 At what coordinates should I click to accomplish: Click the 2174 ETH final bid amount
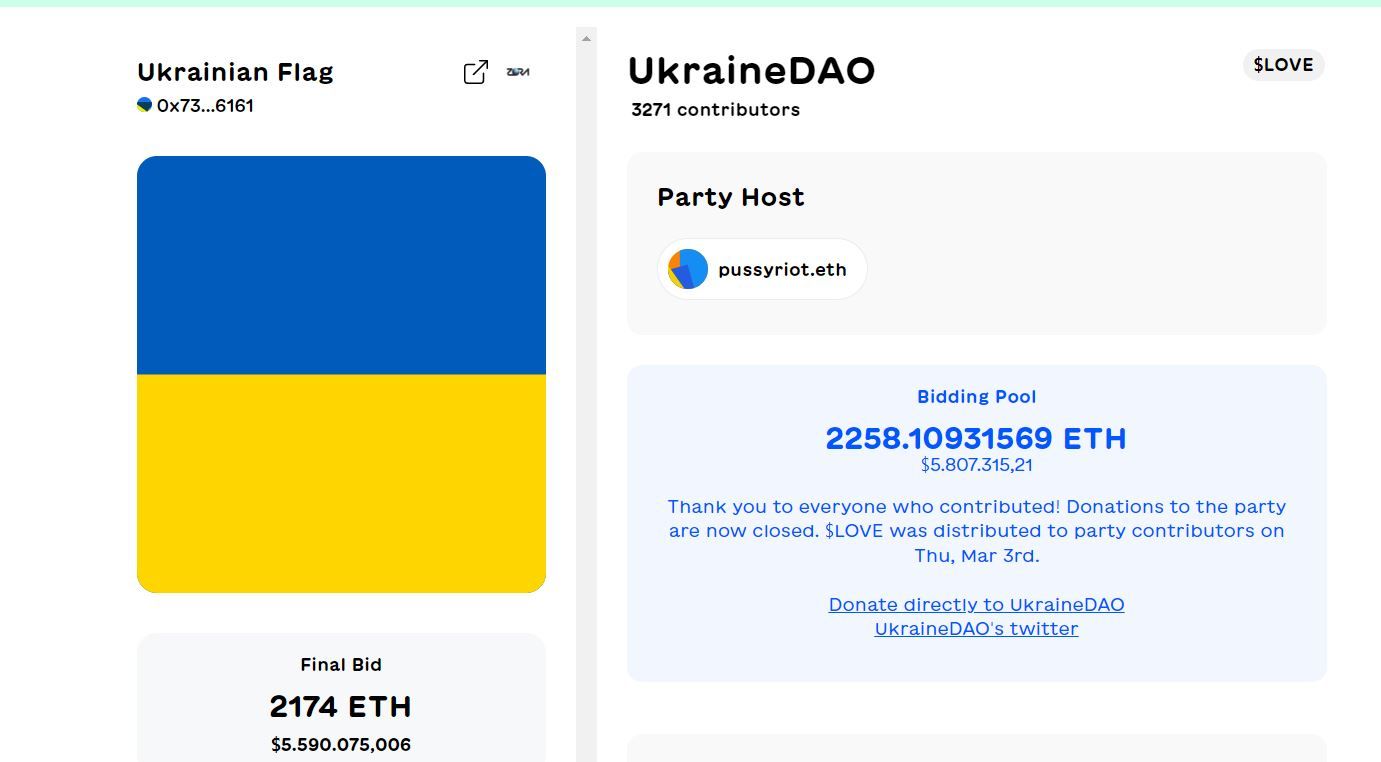[341, 707]
